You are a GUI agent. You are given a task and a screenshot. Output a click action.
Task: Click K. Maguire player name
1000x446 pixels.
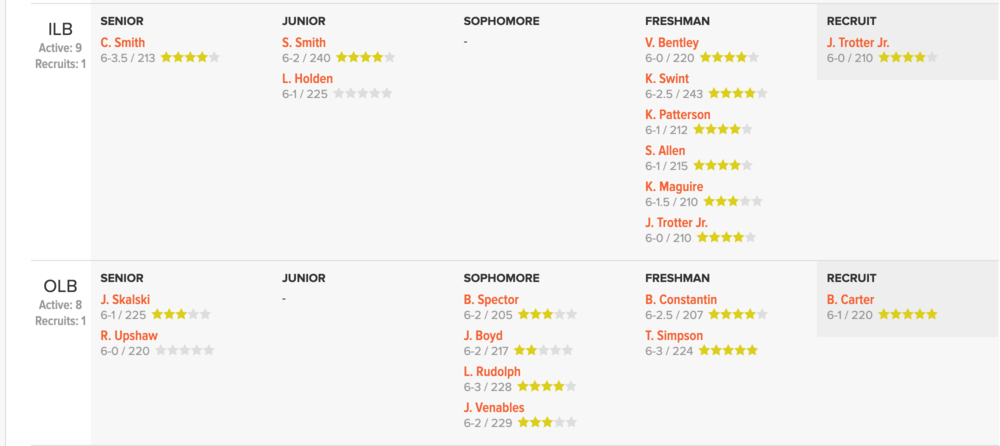coord(673,187)
